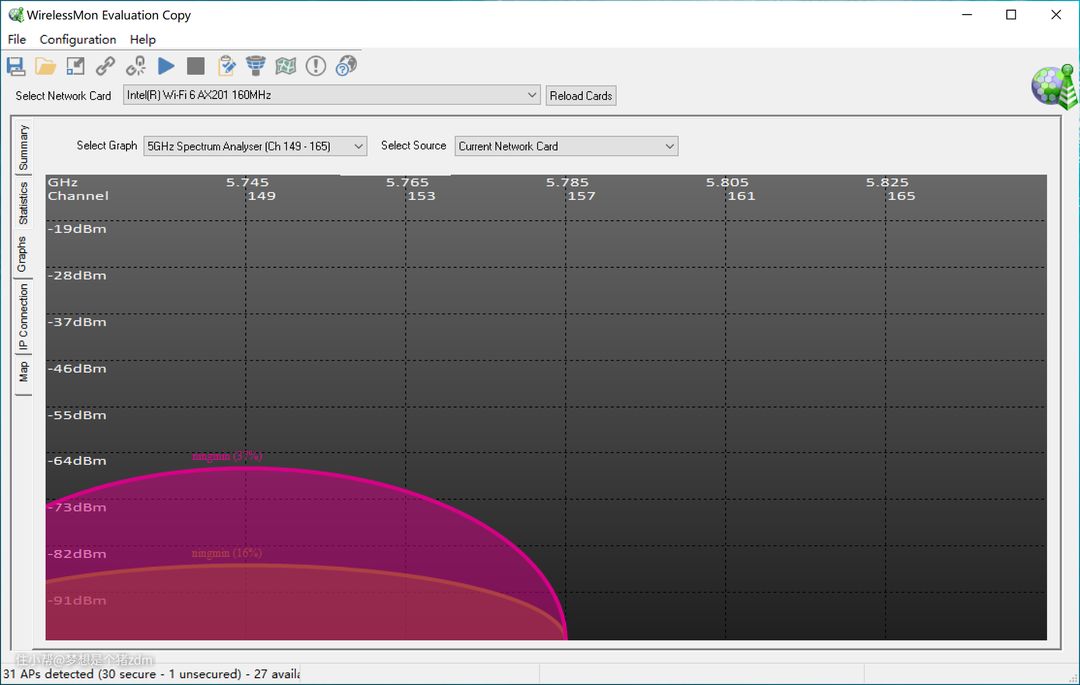
Task: Open the IP Connection side tab
Action: point(24,317)
